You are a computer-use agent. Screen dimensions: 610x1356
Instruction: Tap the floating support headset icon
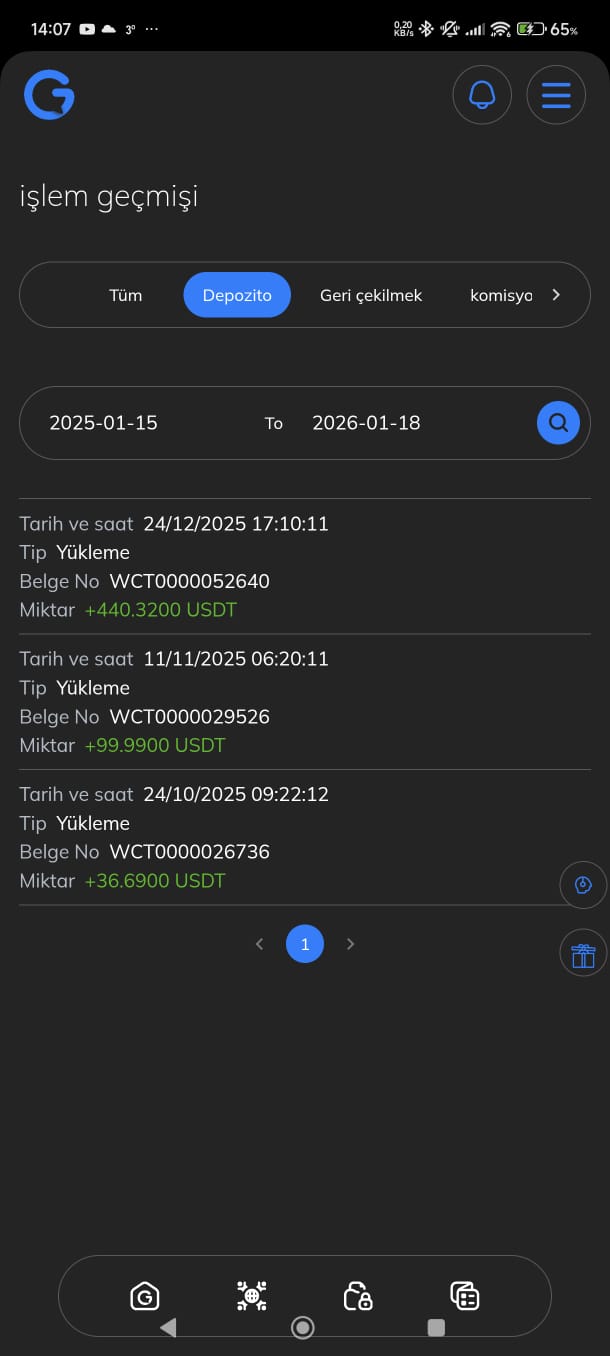tap(583, 885)
